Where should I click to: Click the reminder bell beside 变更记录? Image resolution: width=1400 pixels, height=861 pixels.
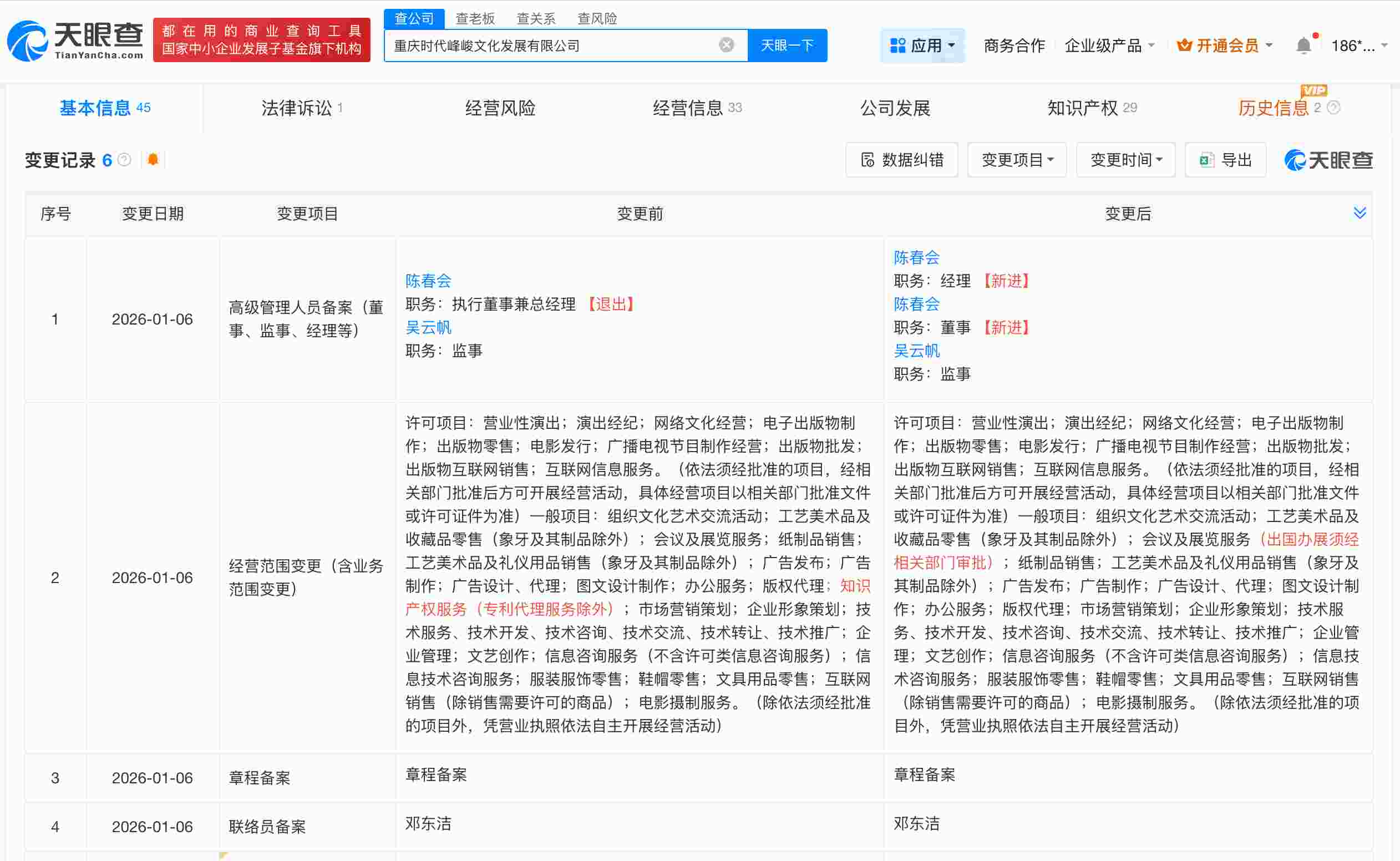pos(152,160)
